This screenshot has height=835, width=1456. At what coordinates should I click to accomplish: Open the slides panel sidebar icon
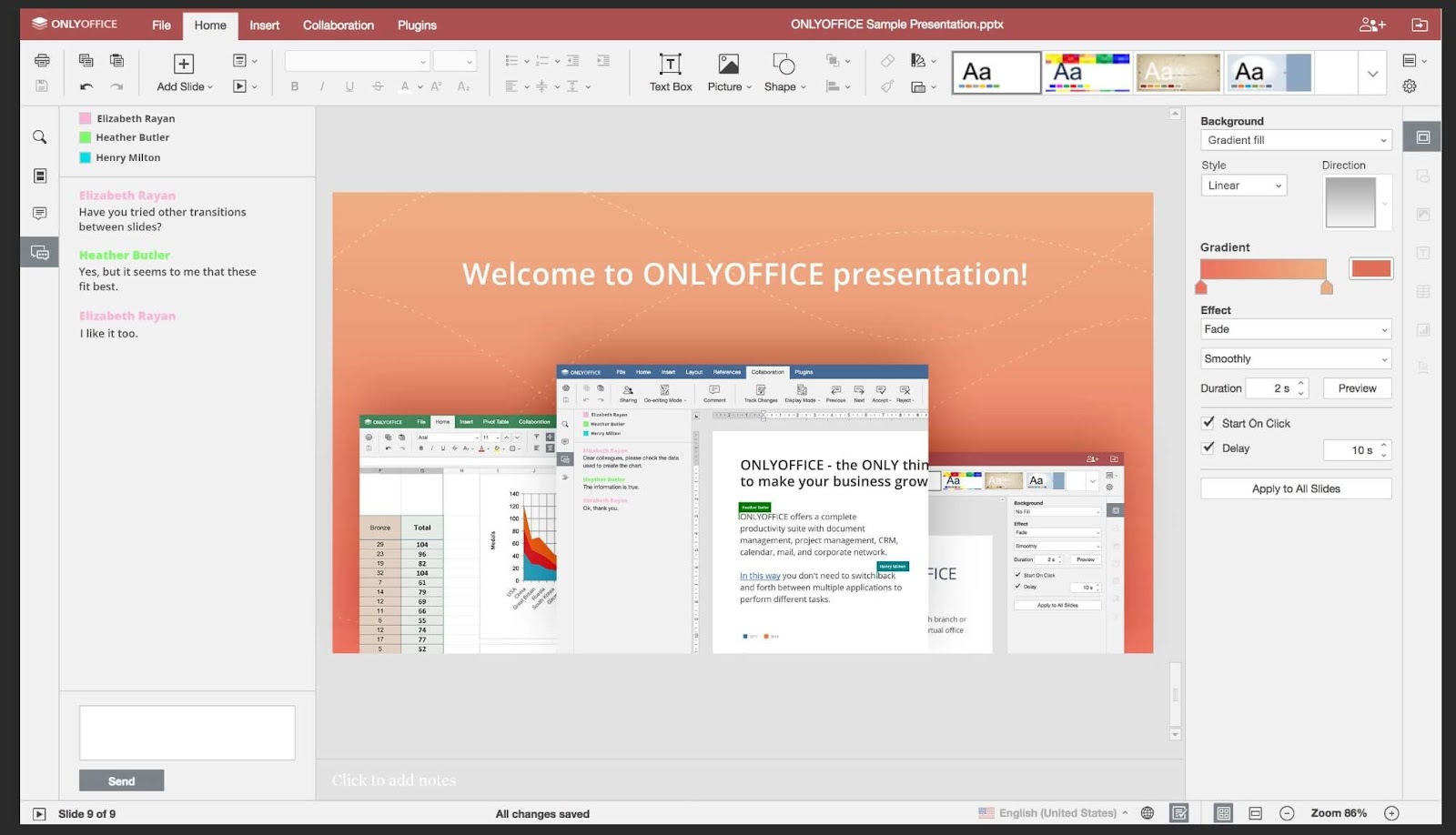pyautogui.click(x=40, y=176)
